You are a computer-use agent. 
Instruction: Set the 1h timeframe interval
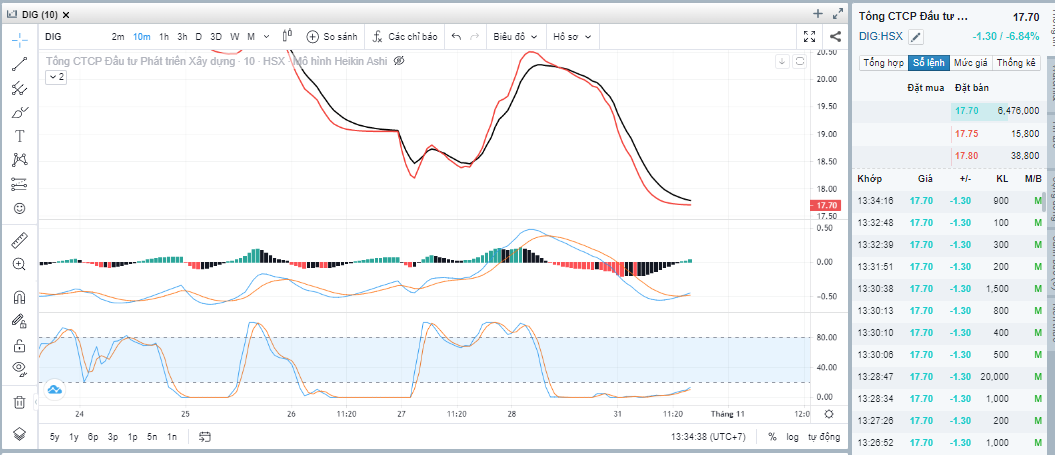[x=163, y=36]
